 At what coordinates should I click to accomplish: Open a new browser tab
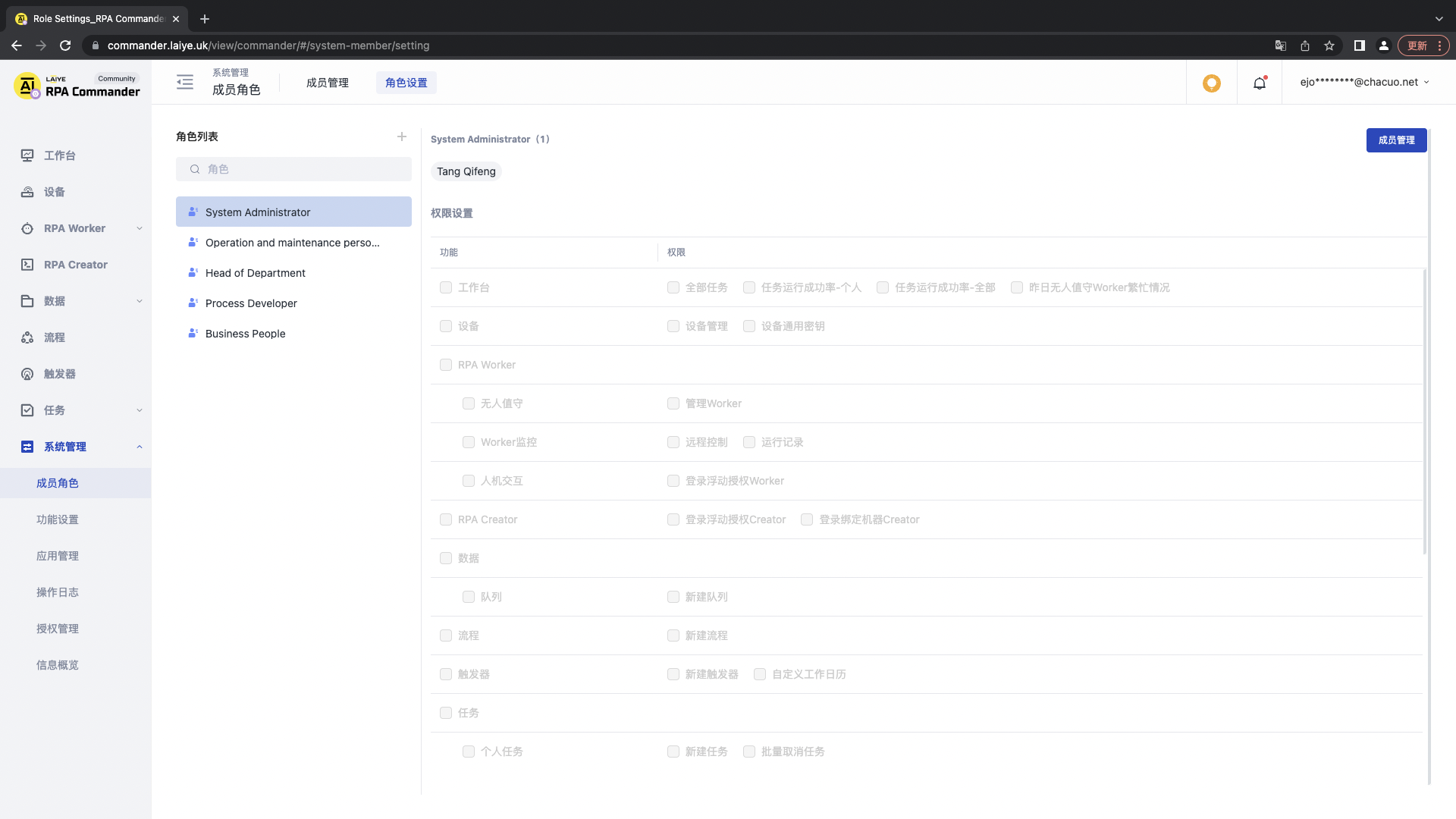click(205, 19)
